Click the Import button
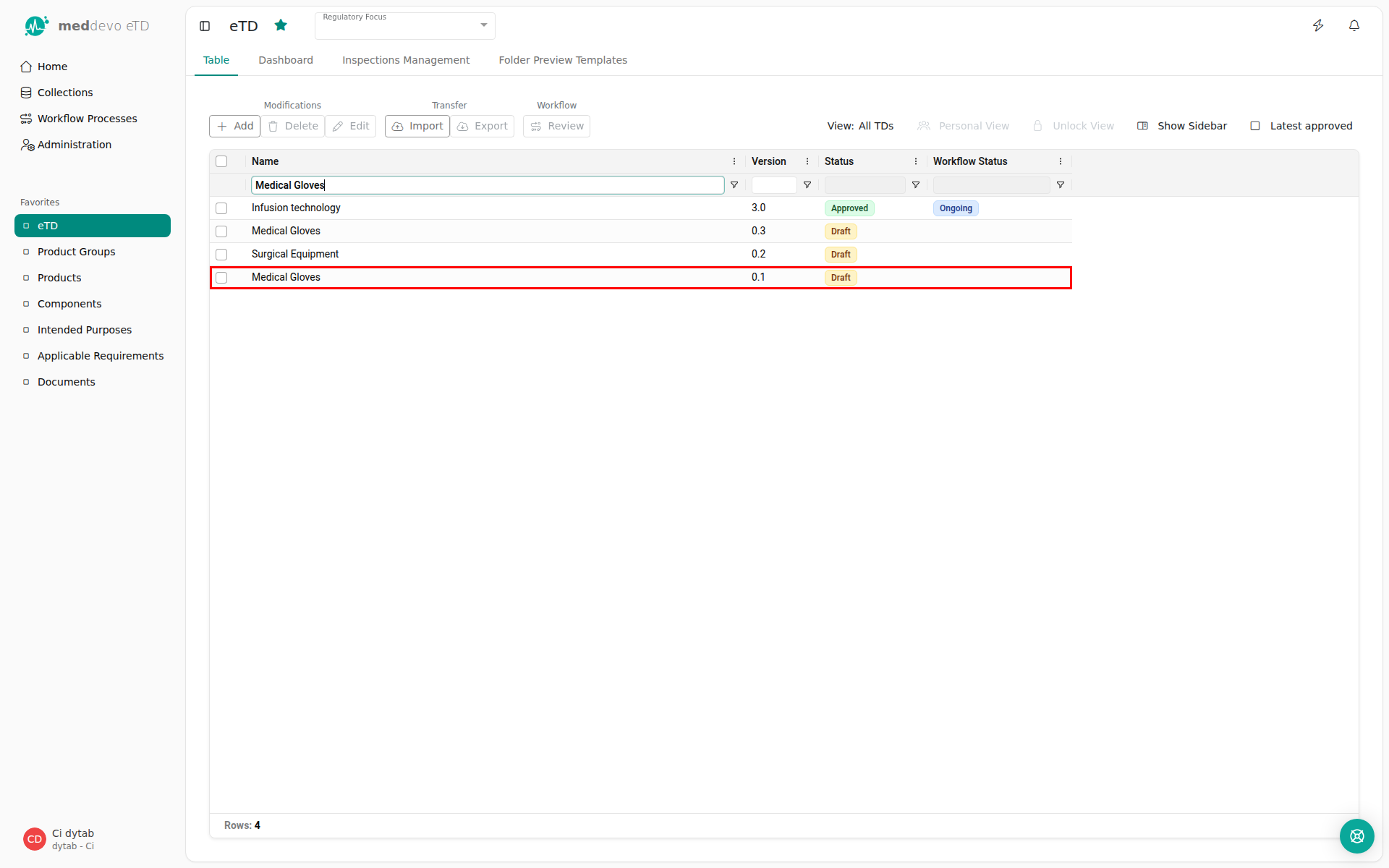Viewport: 1389px width, 868px height. [x=417, y=126]
